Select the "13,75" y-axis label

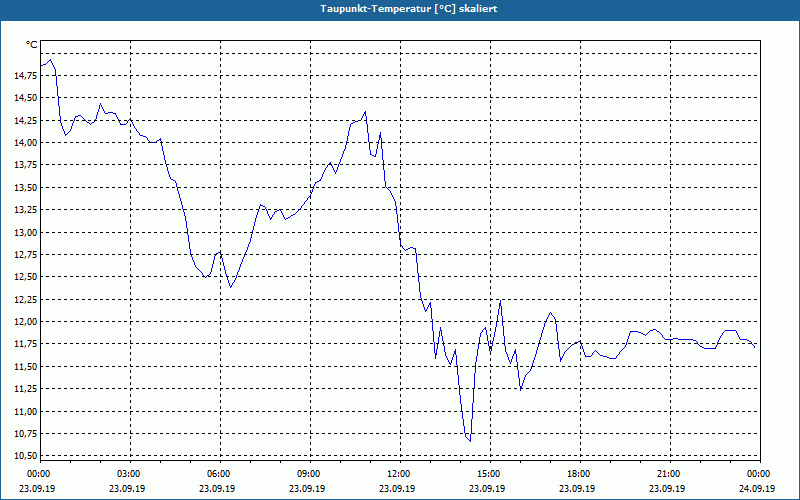[25, 165]
